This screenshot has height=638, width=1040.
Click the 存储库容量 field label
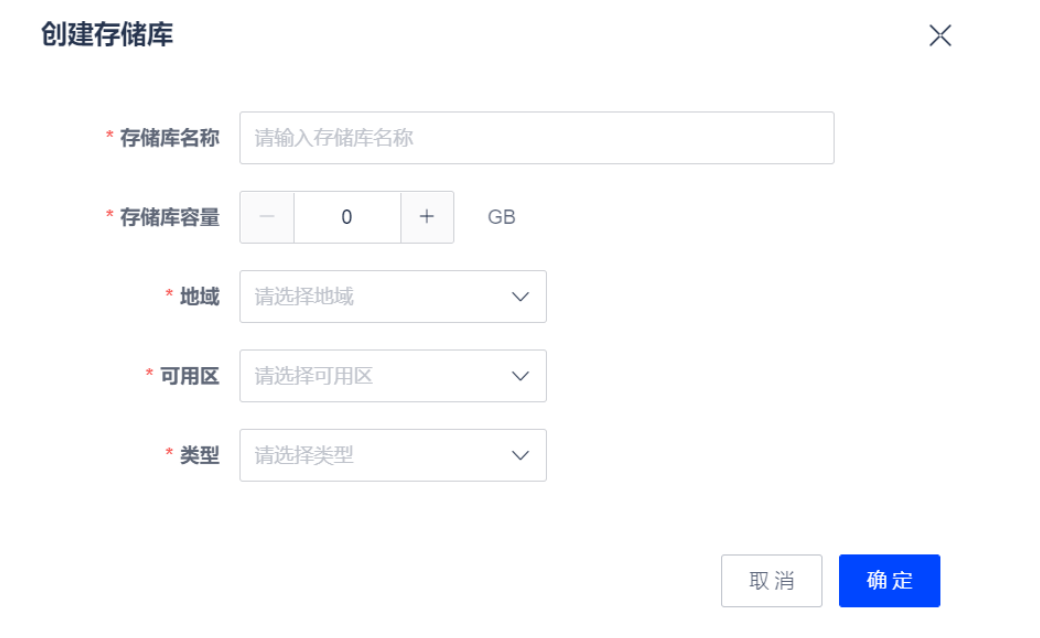coord(169,218)
